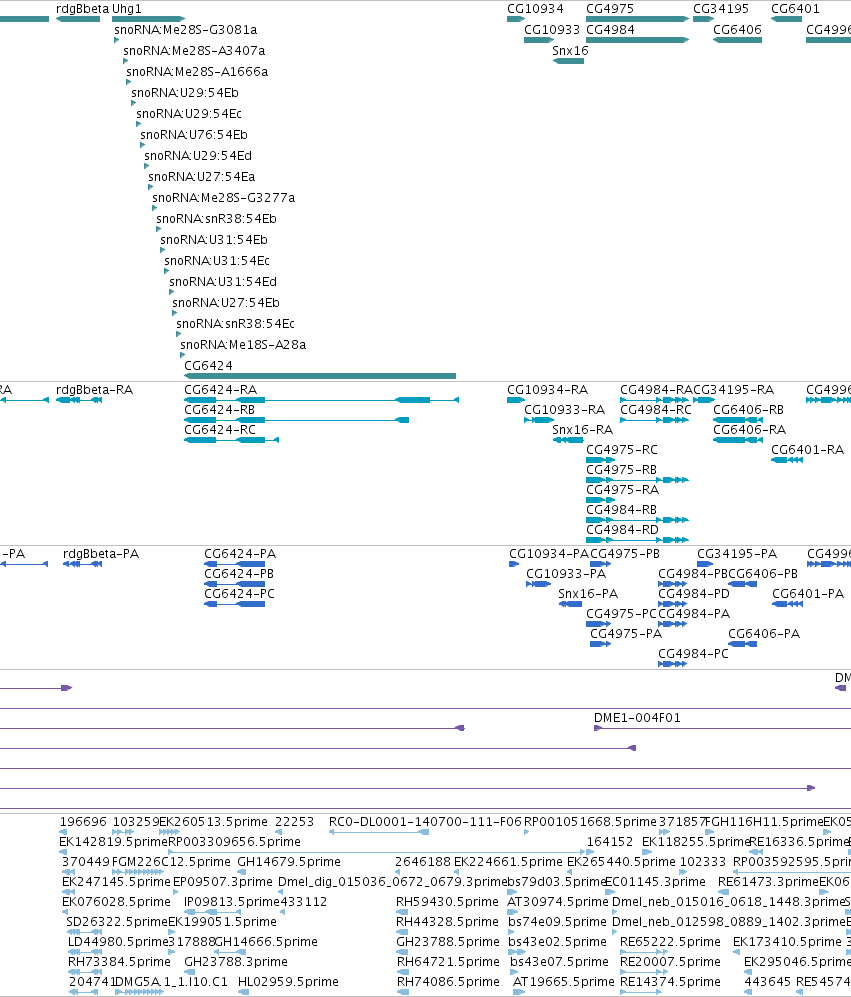851x997 pixels.
Task: Select snoRNA:Me28S-A1666a feature label
Action: click(x=197, y=72)
